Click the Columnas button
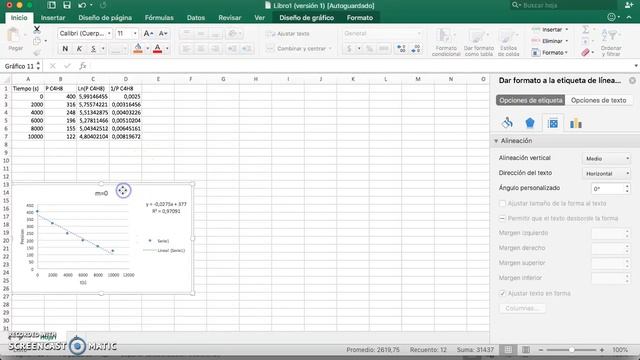Screen dimensions: 640x360 [x=522, y=308]
